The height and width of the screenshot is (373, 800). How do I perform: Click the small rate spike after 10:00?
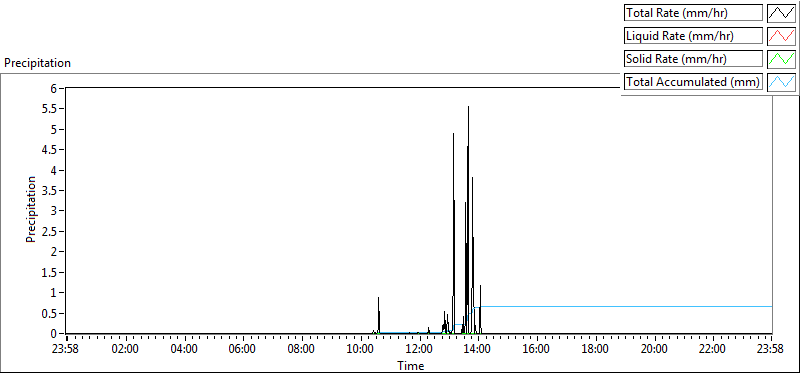(x=379, y=314)
